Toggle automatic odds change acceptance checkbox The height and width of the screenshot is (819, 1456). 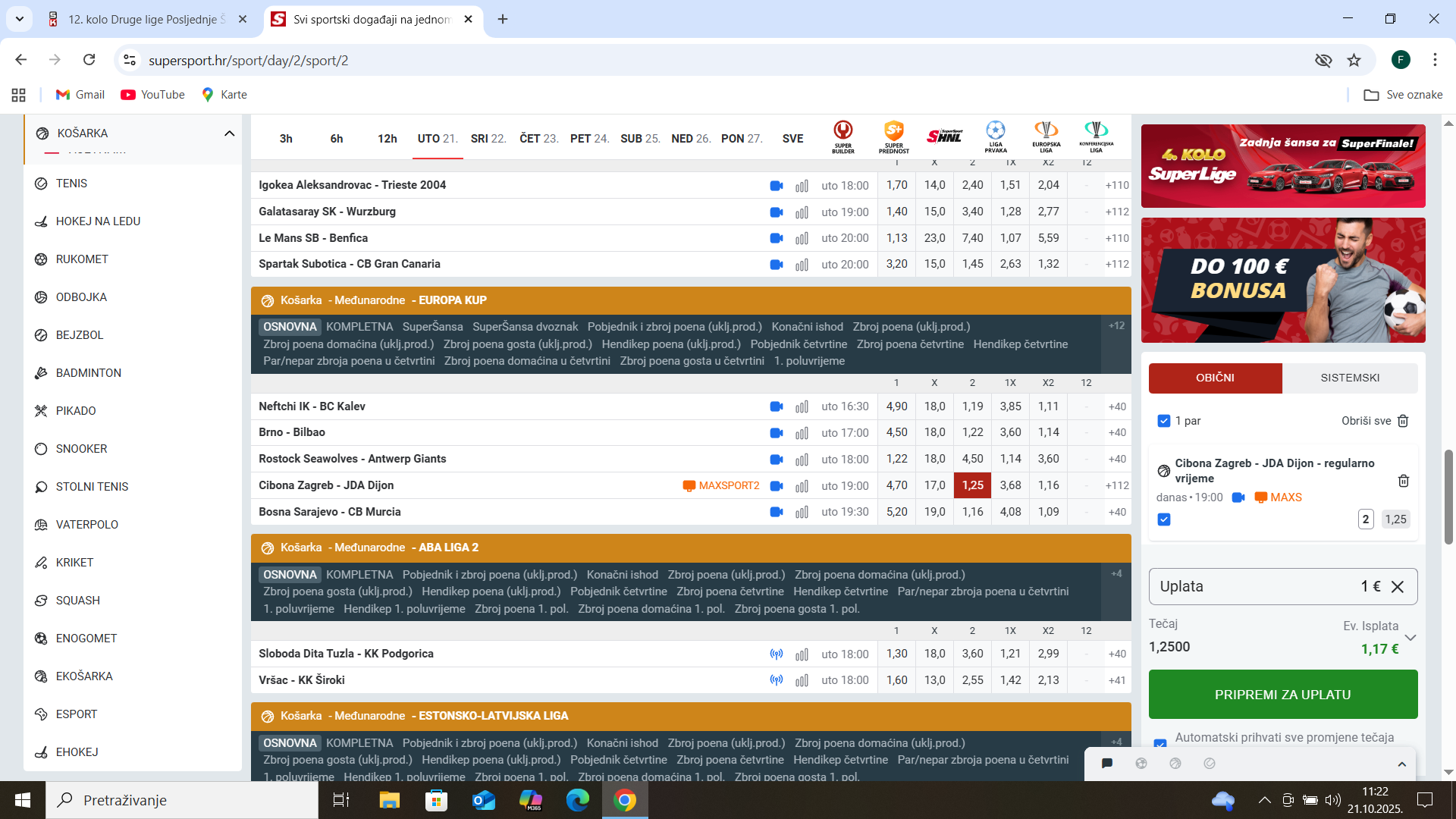[x=1160, y=743]
